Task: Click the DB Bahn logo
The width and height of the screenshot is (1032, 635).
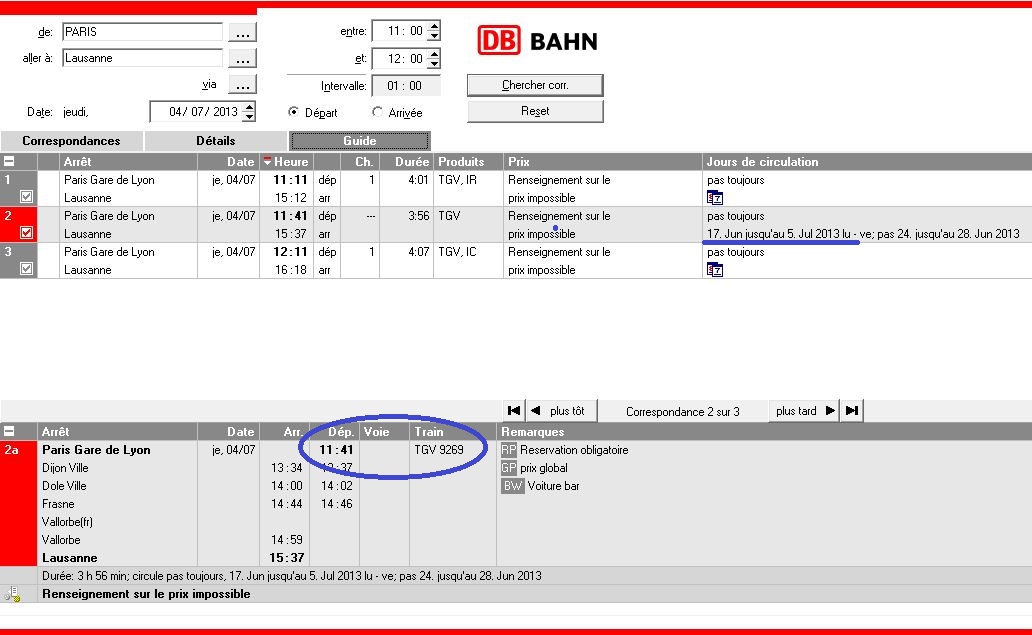Action: click(x=538, y=41)
